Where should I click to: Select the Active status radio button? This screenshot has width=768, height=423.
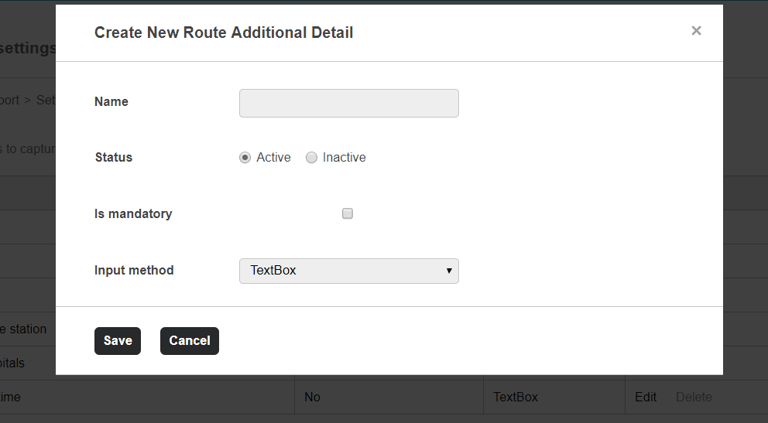click(245, 158)
